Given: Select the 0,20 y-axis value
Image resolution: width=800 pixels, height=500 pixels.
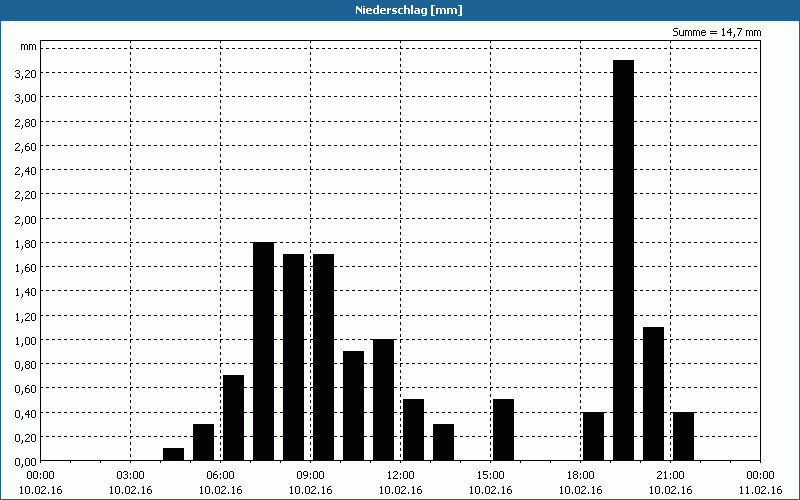Looking at the screenshot, I should [26, 437].
